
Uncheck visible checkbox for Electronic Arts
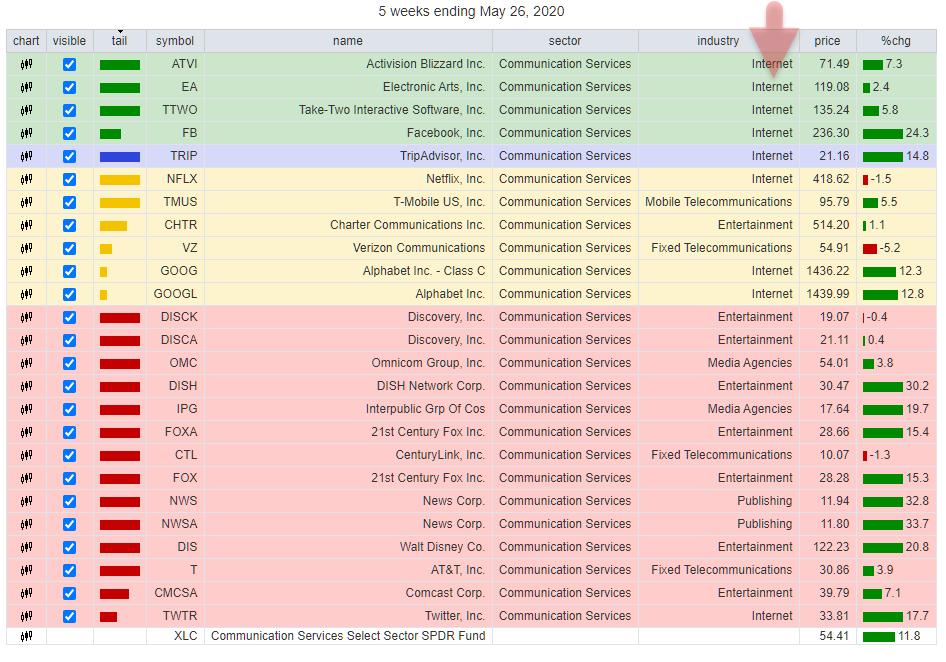pos(69,87)
